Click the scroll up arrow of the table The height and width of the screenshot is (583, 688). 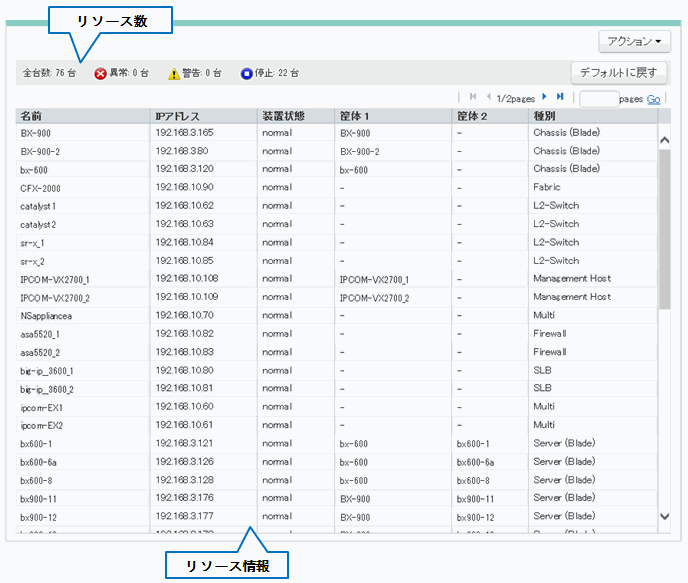(665, 140)
